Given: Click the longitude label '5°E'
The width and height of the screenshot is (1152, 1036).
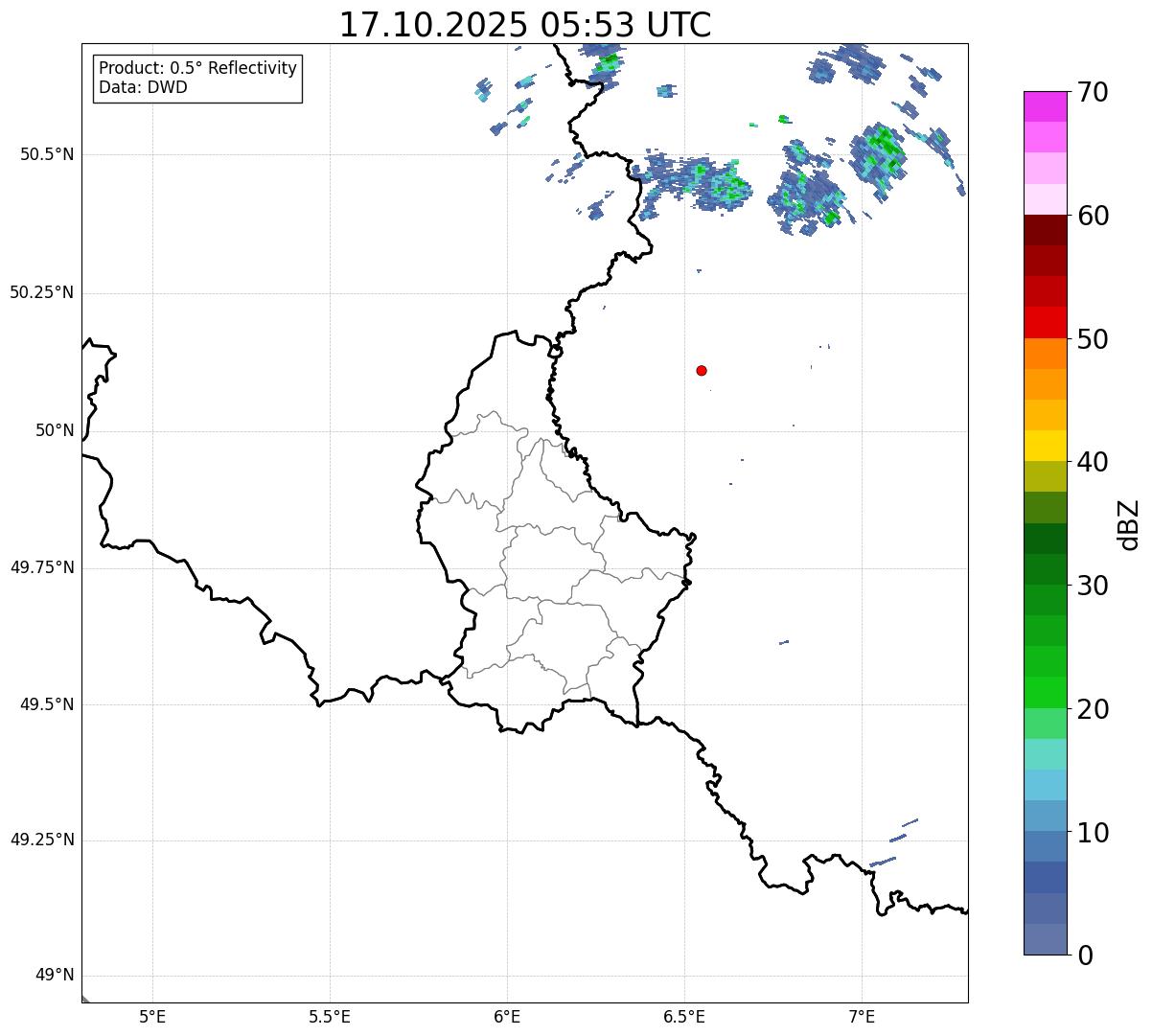Looking at the screenshot, I should [x=152, y=1016].
